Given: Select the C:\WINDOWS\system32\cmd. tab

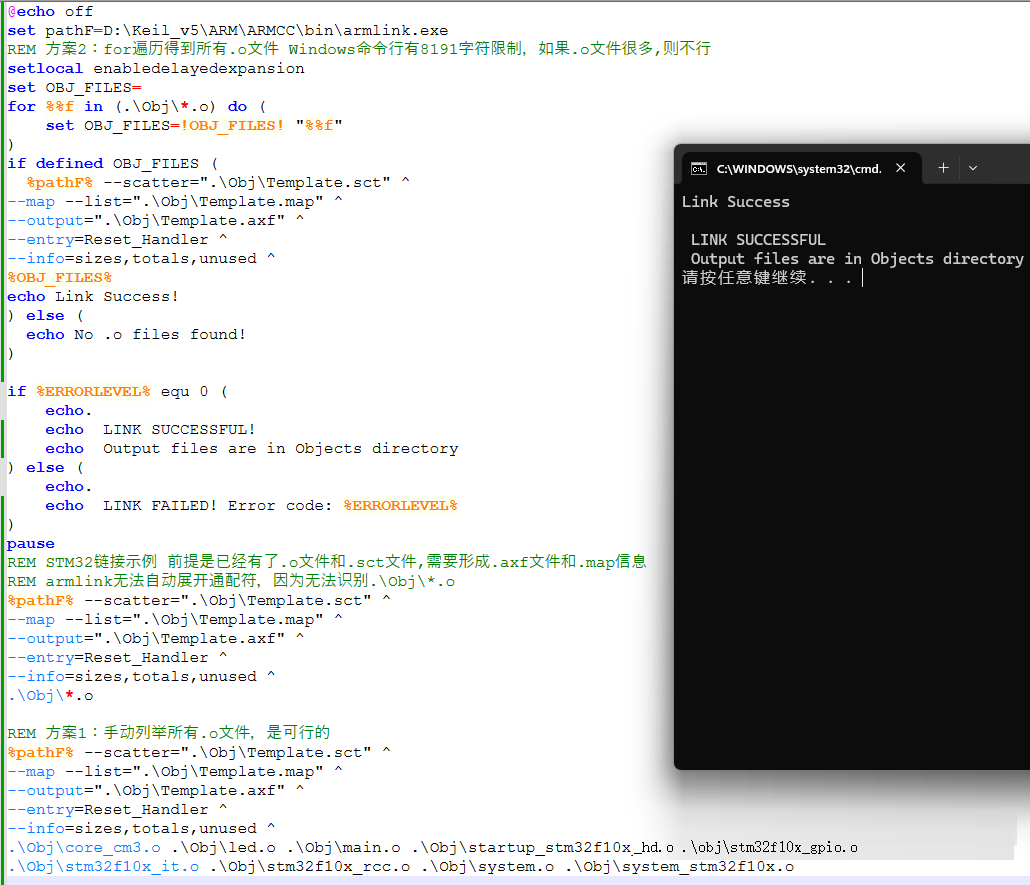Looking at the screenshot, I should pyautogui.click(x=798, y=168).
